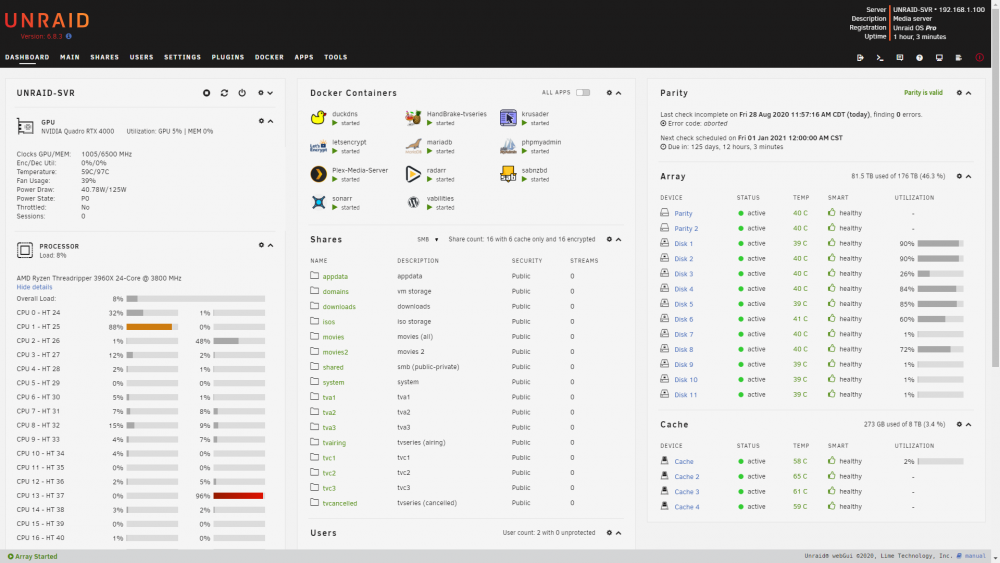Open the info monitor icon in top bar
Viewport: 1000px width, 563px height.
coord(939,57)
